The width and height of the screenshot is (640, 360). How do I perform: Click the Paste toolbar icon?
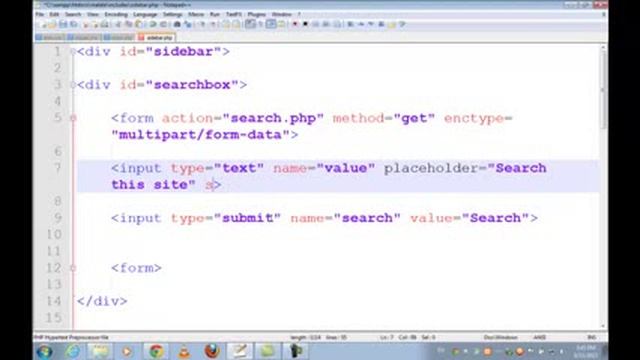click(x=139, y=24)
